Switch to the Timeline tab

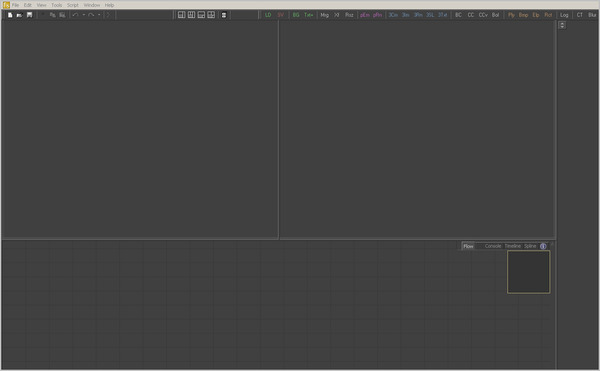(x=513, y=246)
